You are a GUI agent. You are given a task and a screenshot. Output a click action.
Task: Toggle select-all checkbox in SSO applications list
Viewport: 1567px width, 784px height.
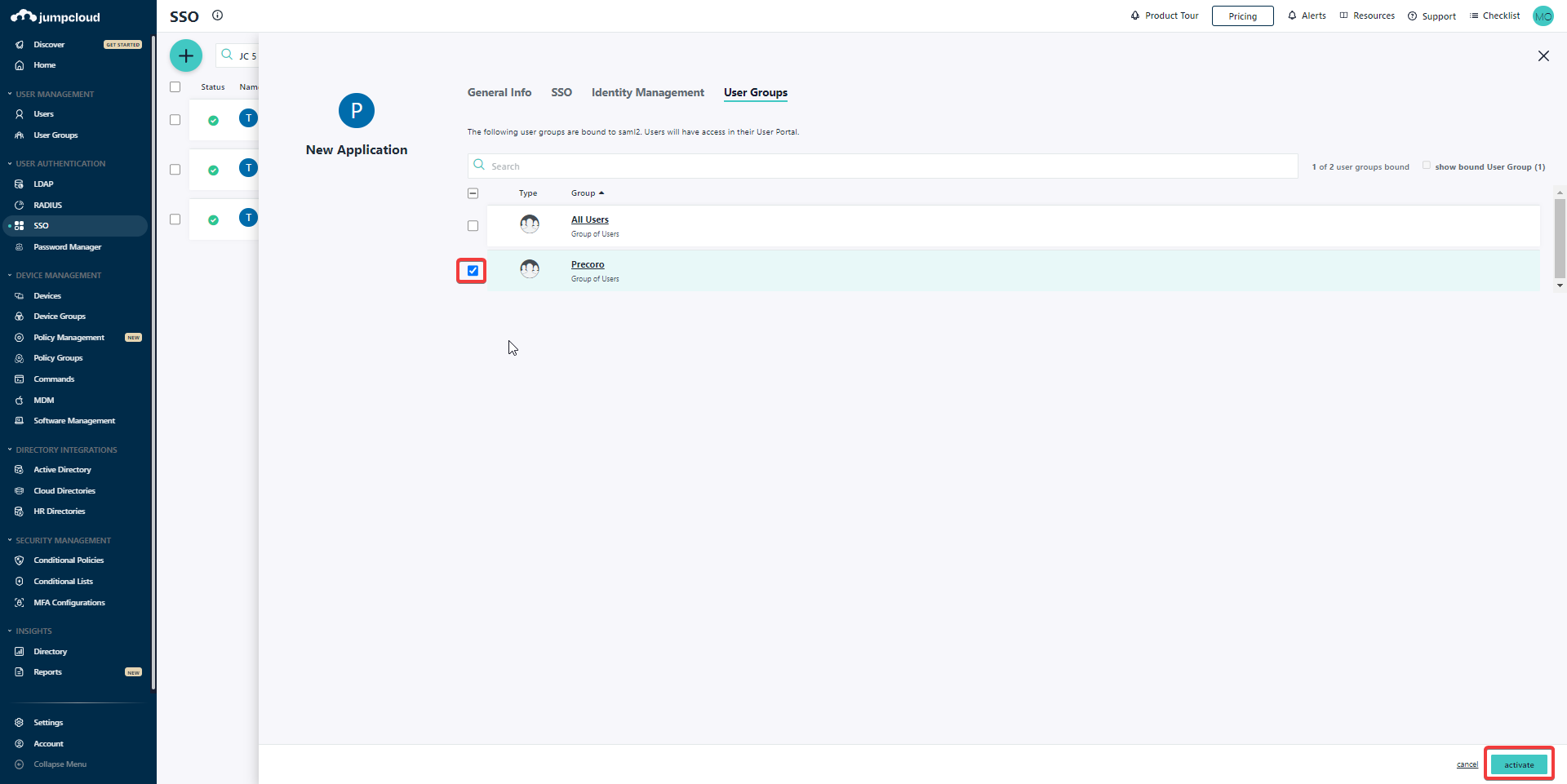(175, 87)
